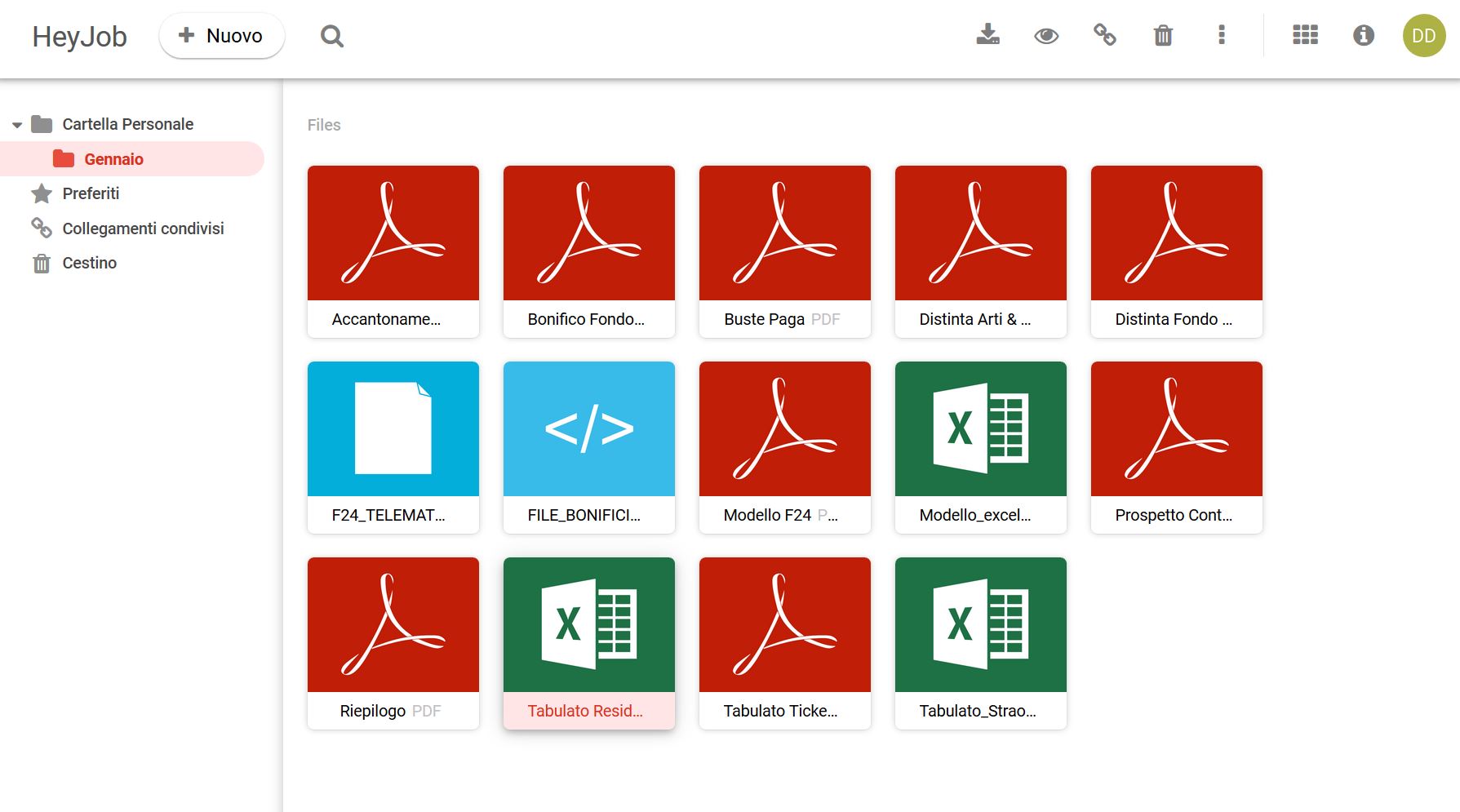The height and width of the screenshot is (812, 1460).
Task: Select the F24_TELEMAT... blank file icon
Action: [x=393, y=429]
